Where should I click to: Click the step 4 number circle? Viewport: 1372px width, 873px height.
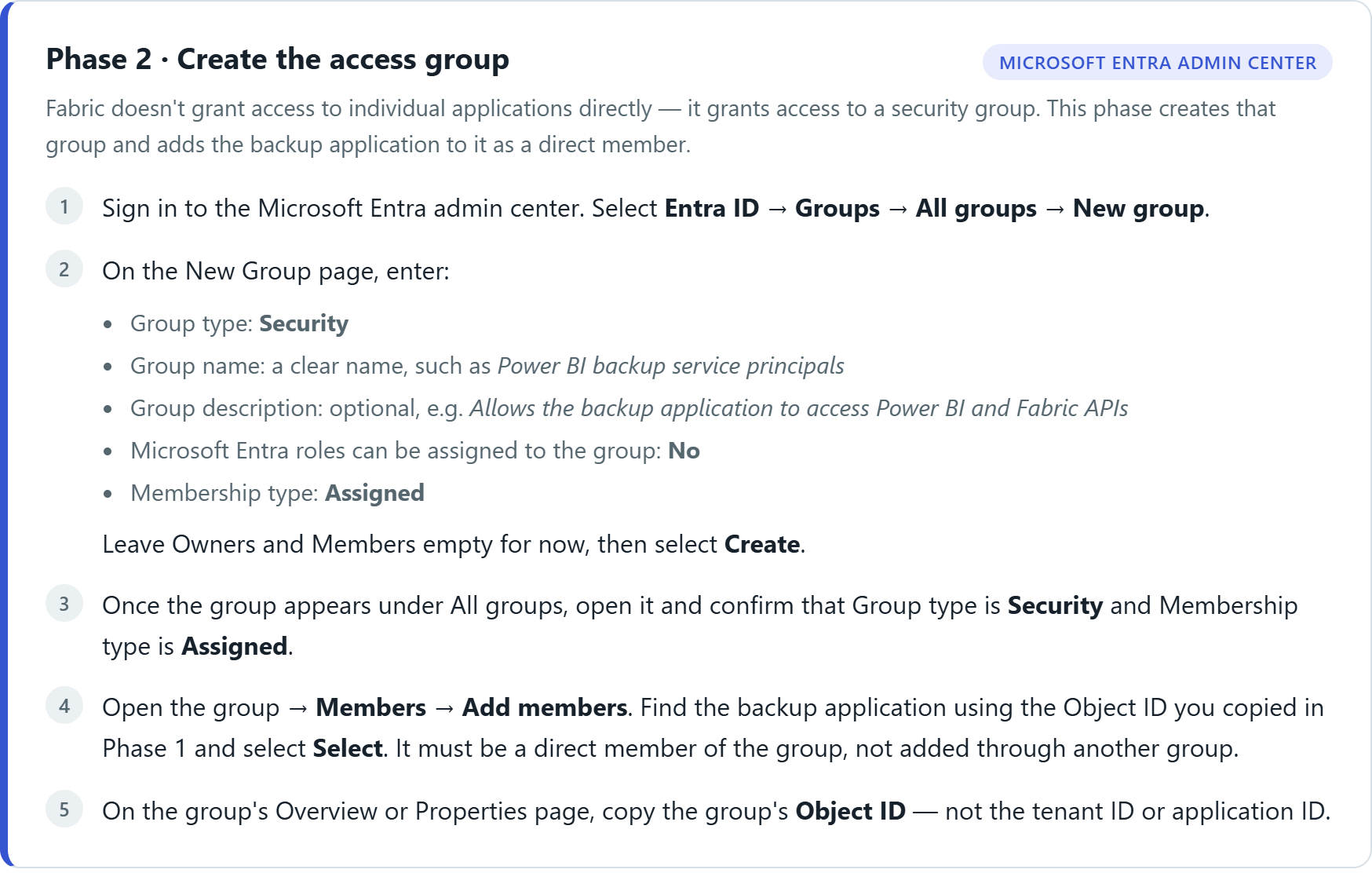64,706
